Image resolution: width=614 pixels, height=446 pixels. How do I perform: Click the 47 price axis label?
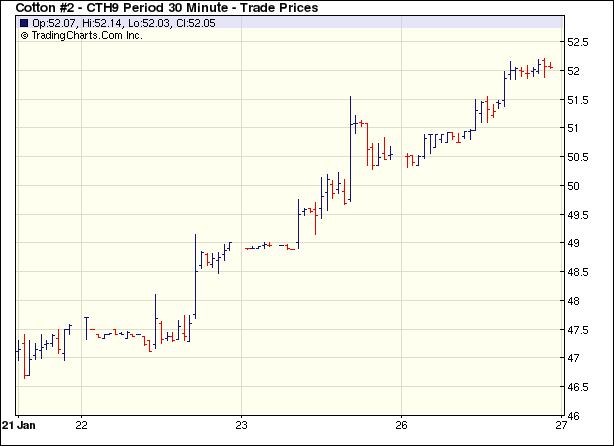coord(574,358)
